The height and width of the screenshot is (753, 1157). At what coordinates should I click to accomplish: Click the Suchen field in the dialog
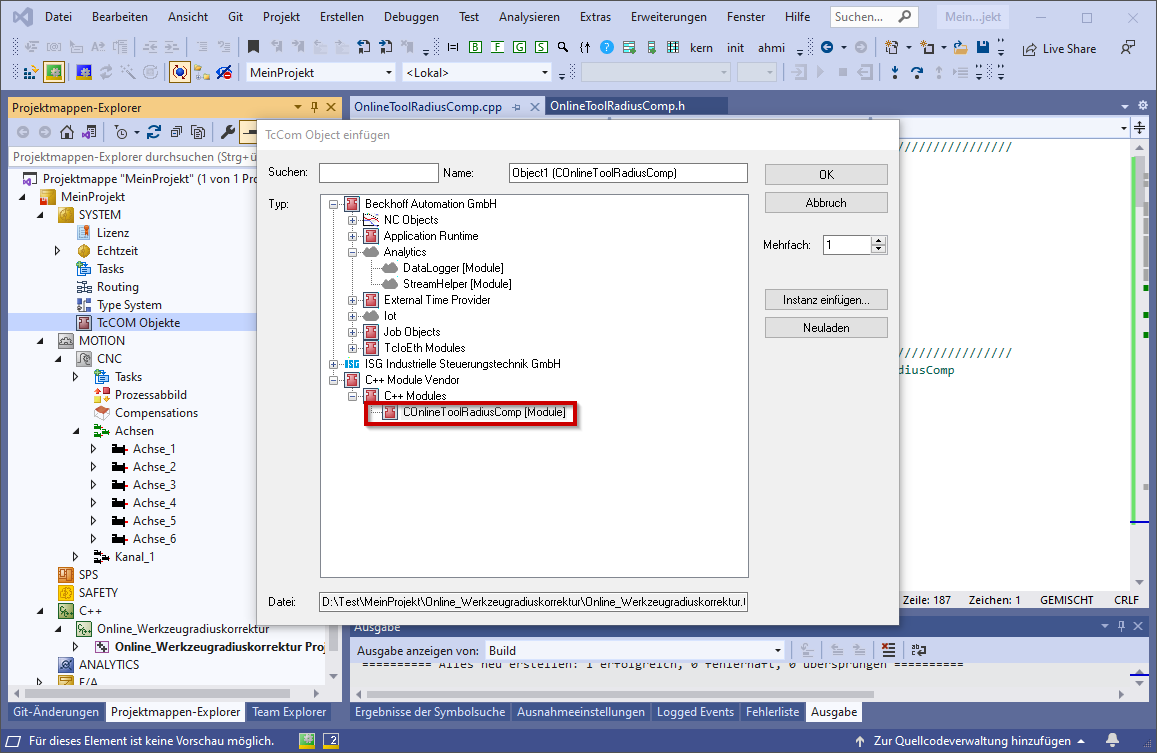coord(379,173)
